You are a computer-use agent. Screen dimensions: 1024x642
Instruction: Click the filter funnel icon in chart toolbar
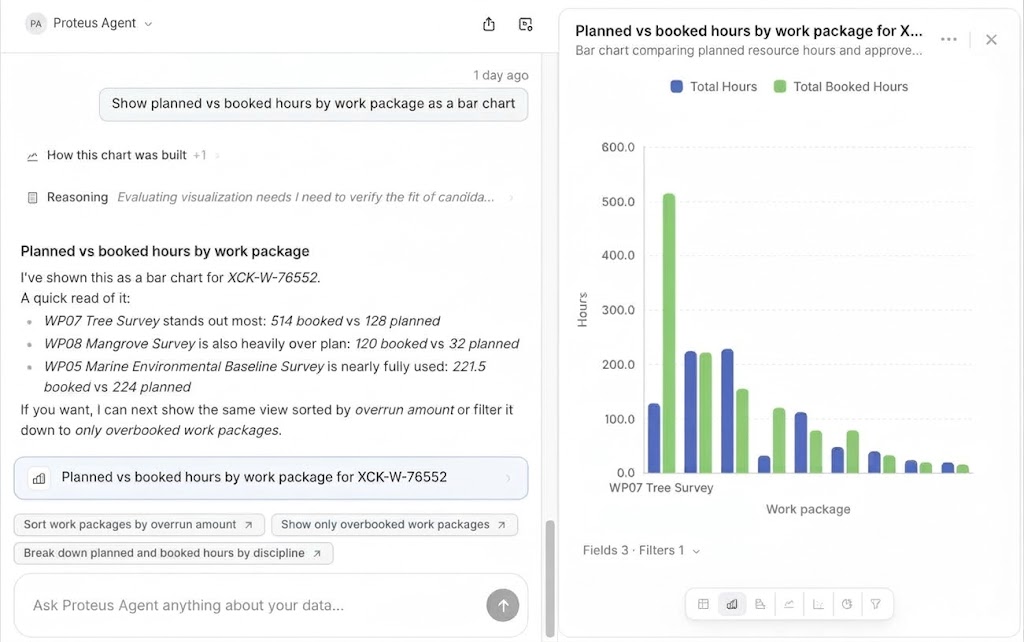875,604
